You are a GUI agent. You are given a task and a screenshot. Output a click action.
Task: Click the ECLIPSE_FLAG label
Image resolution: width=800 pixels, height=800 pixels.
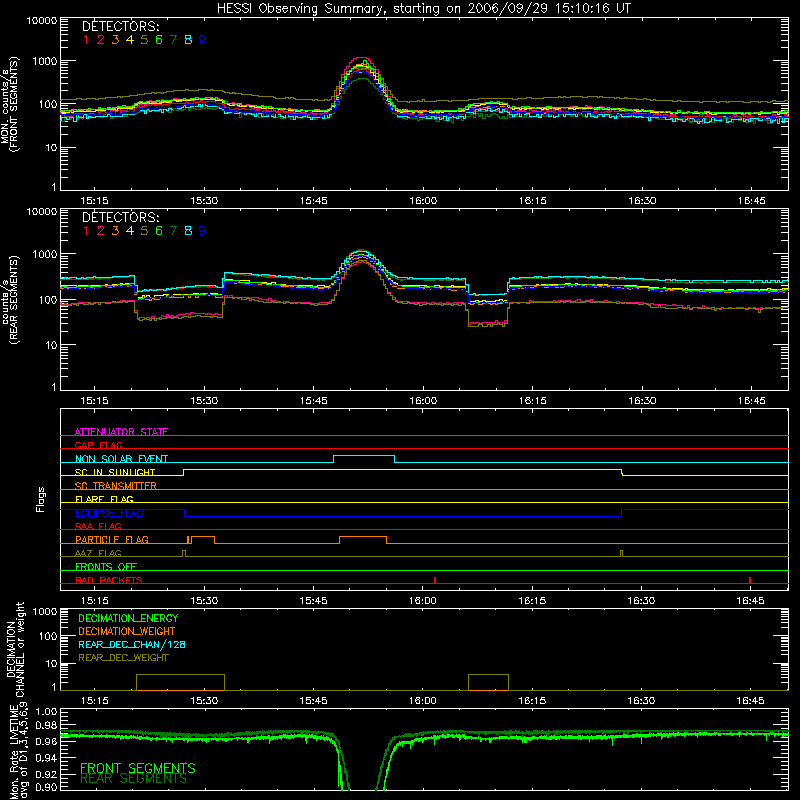coord(109,513)
